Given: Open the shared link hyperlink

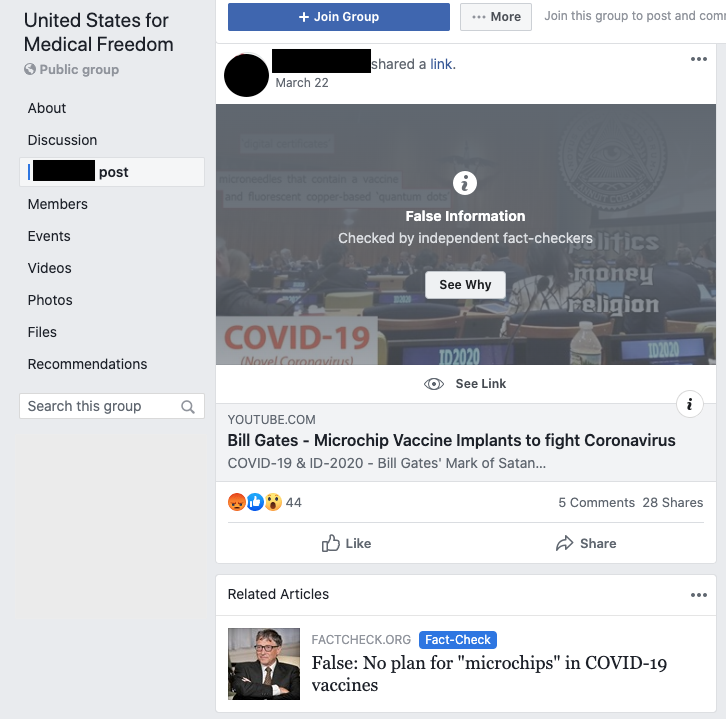Looking at the screenshot, I should tap(441, 64).
